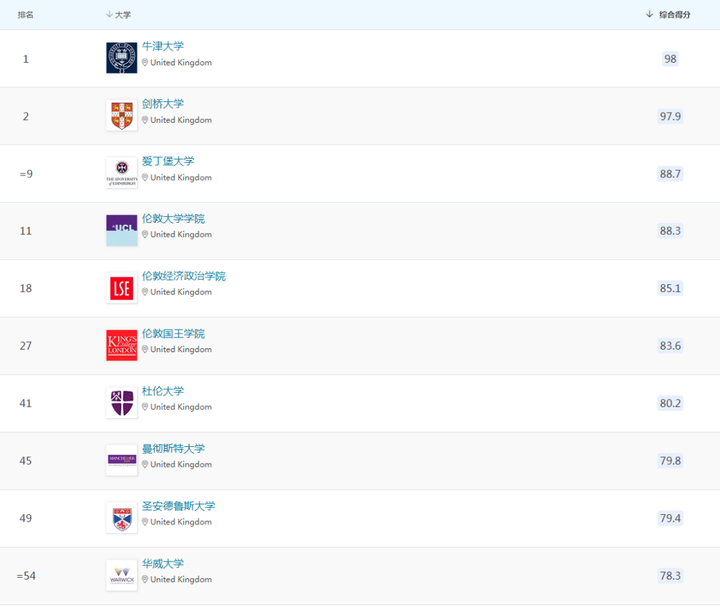The image size is (720, 607).
Task: Click location pin icon under 伦敦国王学院
Action: tap(145, 349)
